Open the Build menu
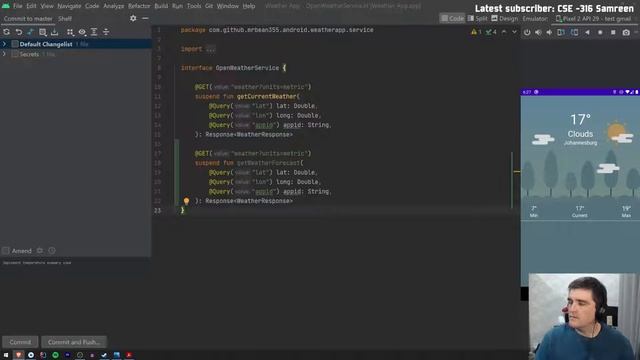Viewport: 640px width, 360px height. click(x=161, y=6)
